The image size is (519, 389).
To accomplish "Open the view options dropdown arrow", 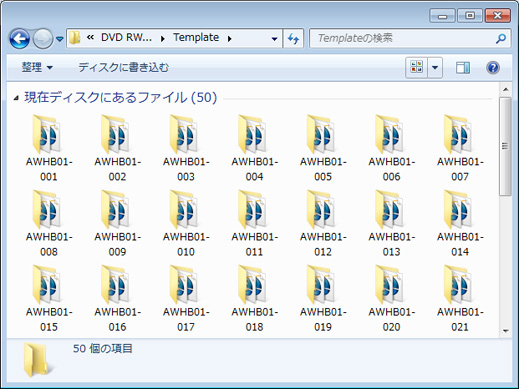I will pyautogui.click(x=435, y=68).
